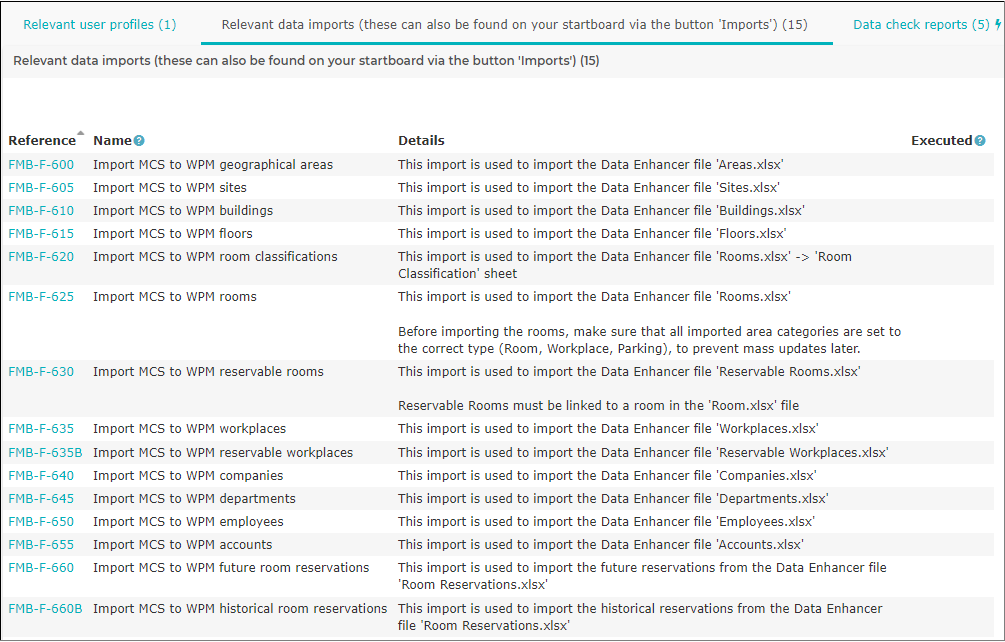Click the help icon beside Executed column

[980, 141]
